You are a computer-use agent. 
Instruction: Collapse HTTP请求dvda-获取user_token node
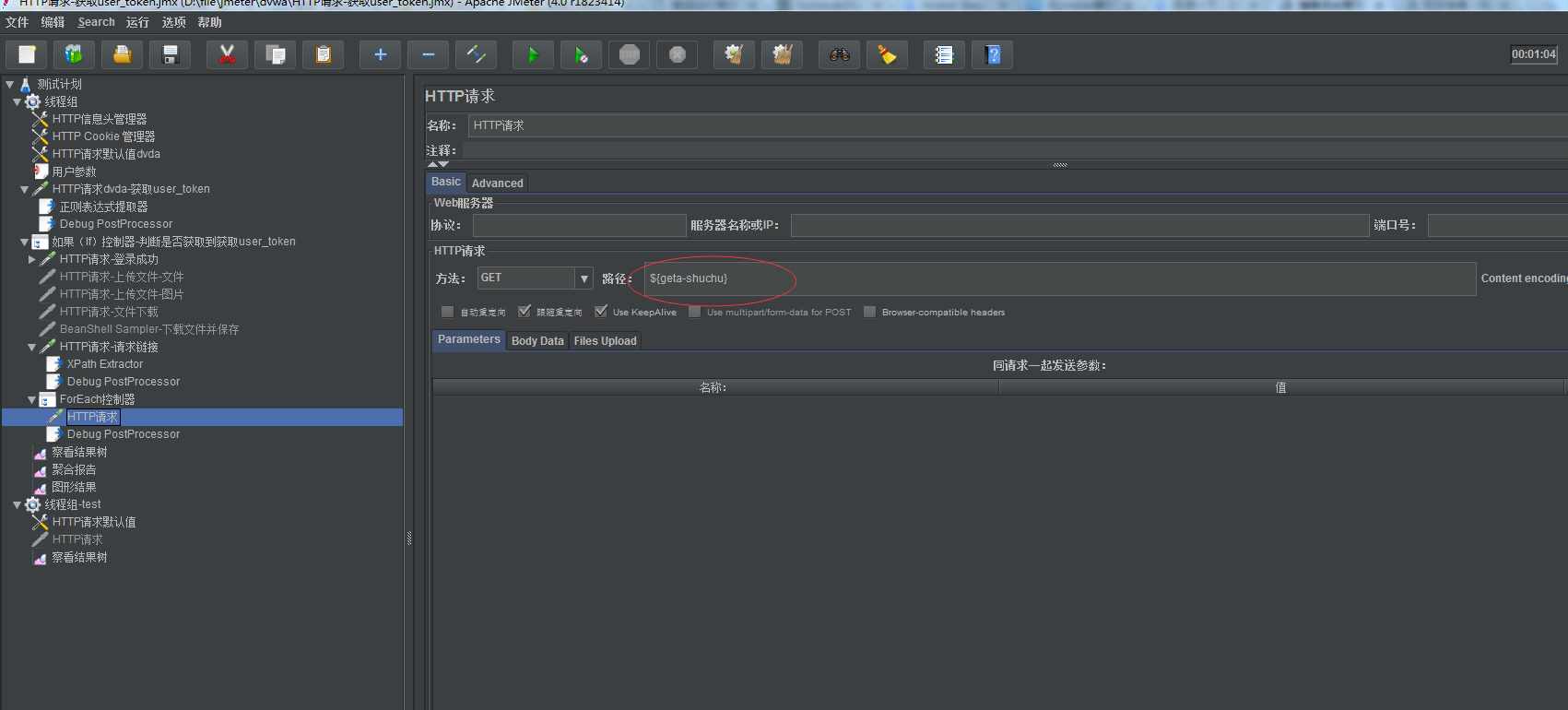pyautogui.click(x=24, y=189)
